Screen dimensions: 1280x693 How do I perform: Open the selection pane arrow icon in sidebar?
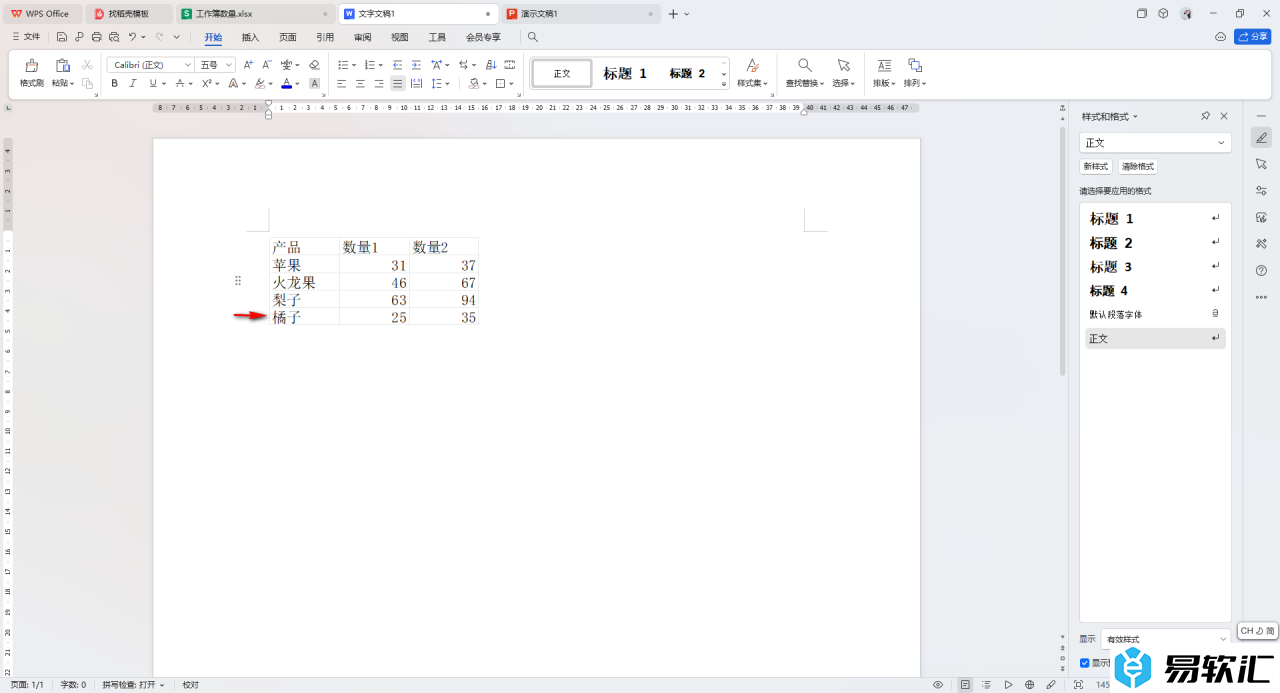pyautogui.click(x=1261, y=164)
